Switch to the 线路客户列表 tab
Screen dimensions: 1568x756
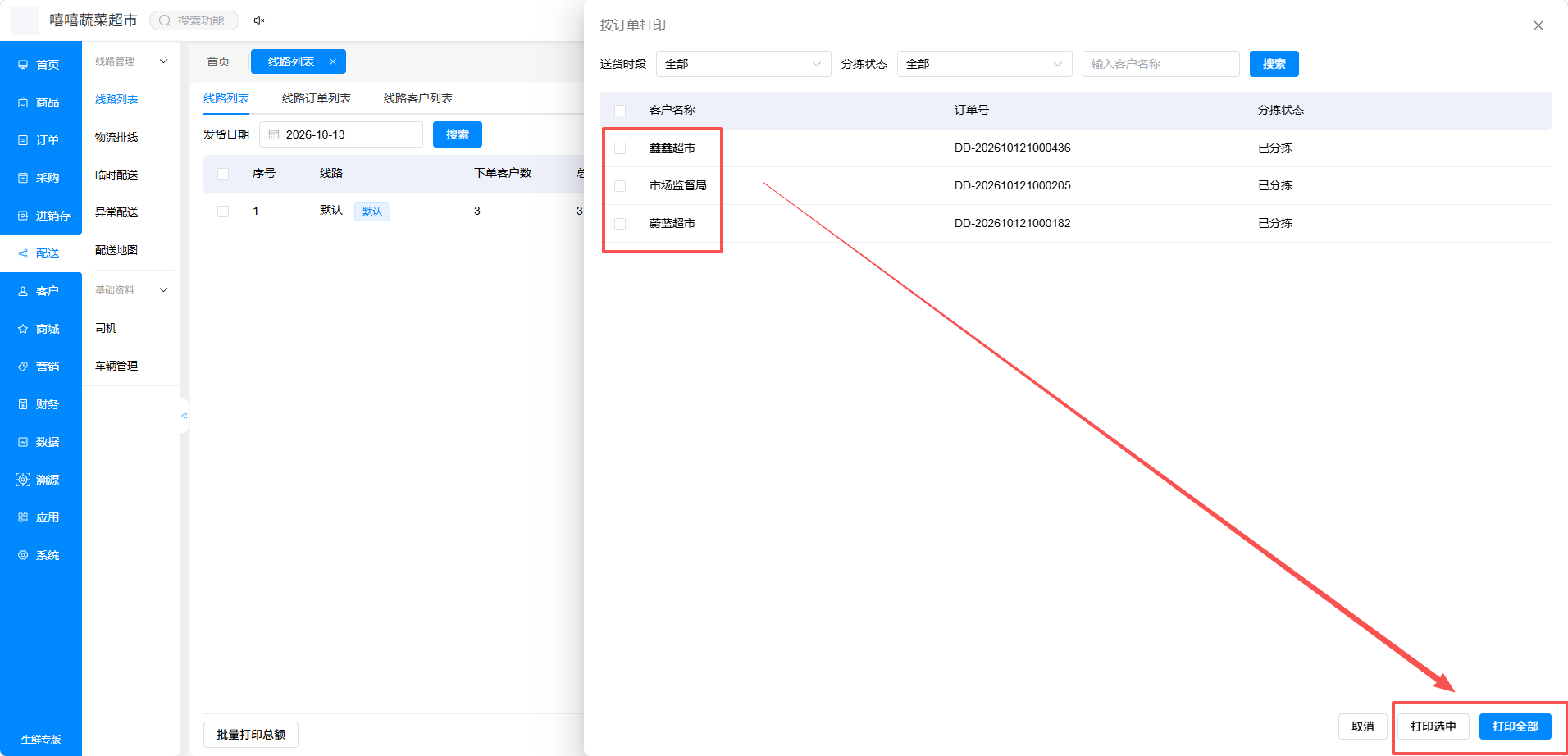click(x=418, y=98)
